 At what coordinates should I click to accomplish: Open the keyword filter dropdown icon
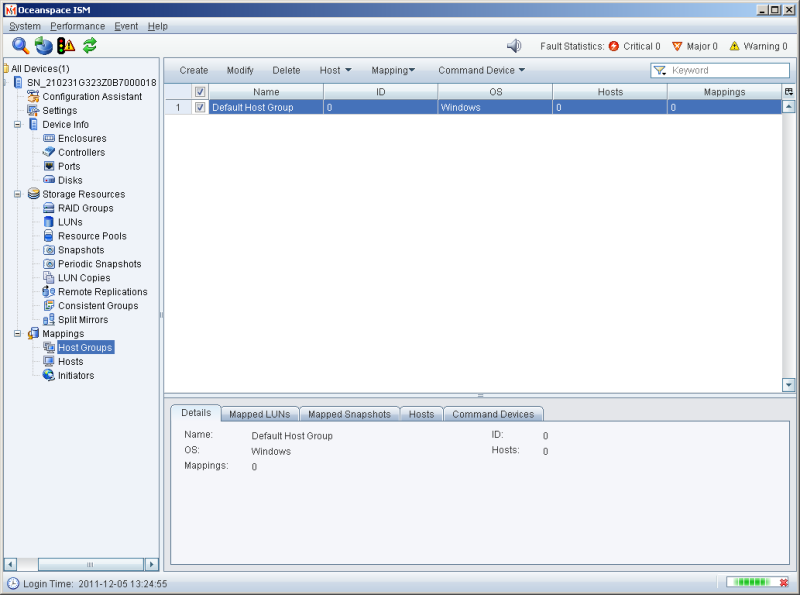[660, 70]
